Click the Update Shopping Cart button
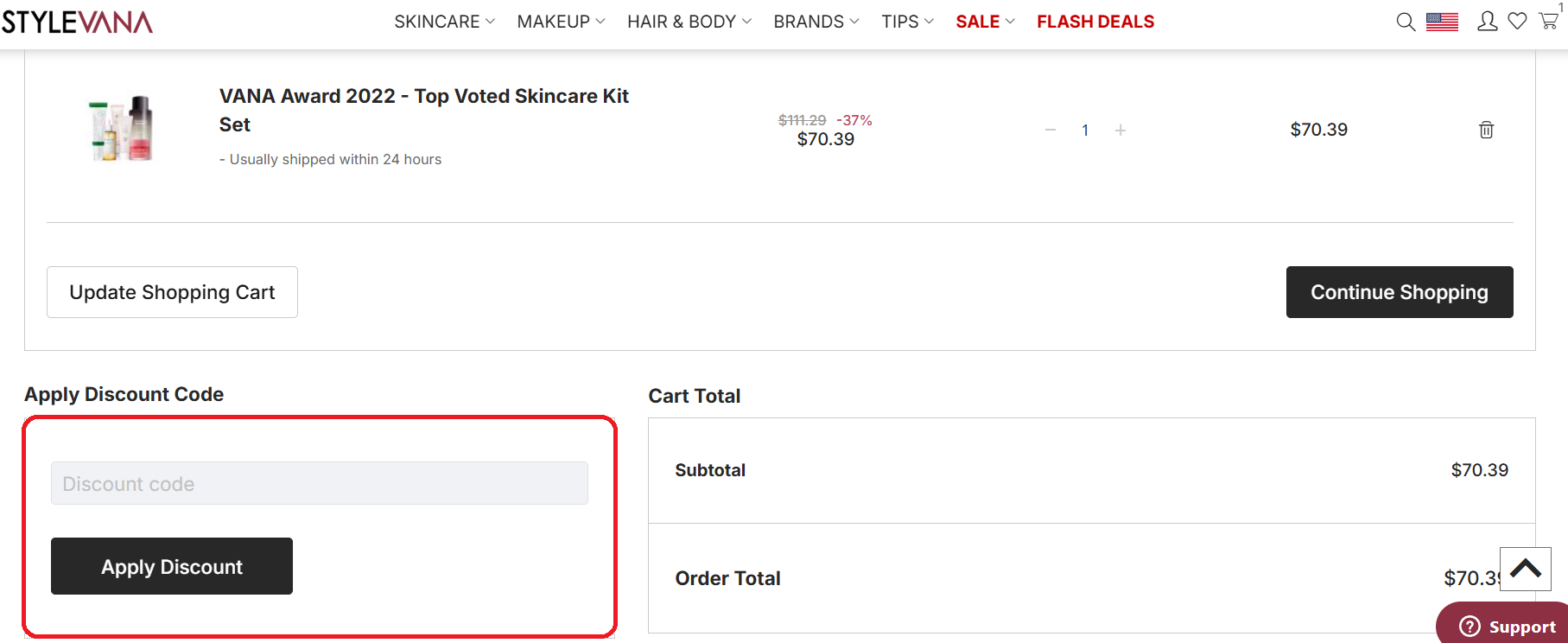The width and height of the screenshot is (1568, 643). (172, 292)
